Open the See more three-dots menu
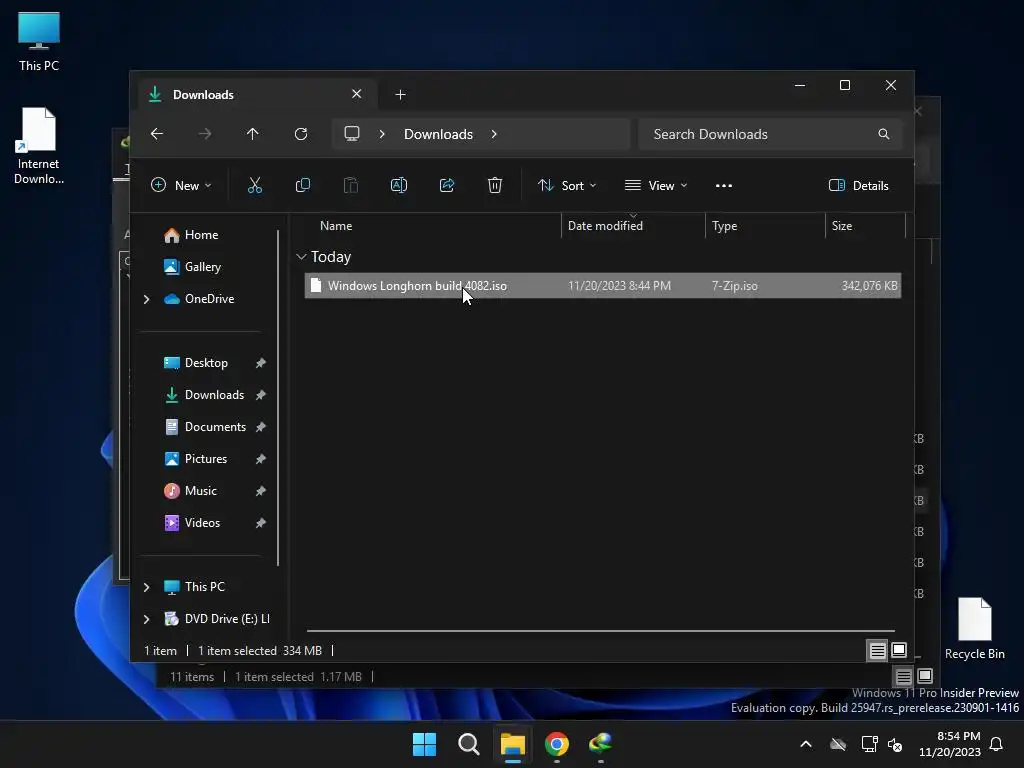Image resolution: width=1024 pixels, height=768 pixels. 724,185
